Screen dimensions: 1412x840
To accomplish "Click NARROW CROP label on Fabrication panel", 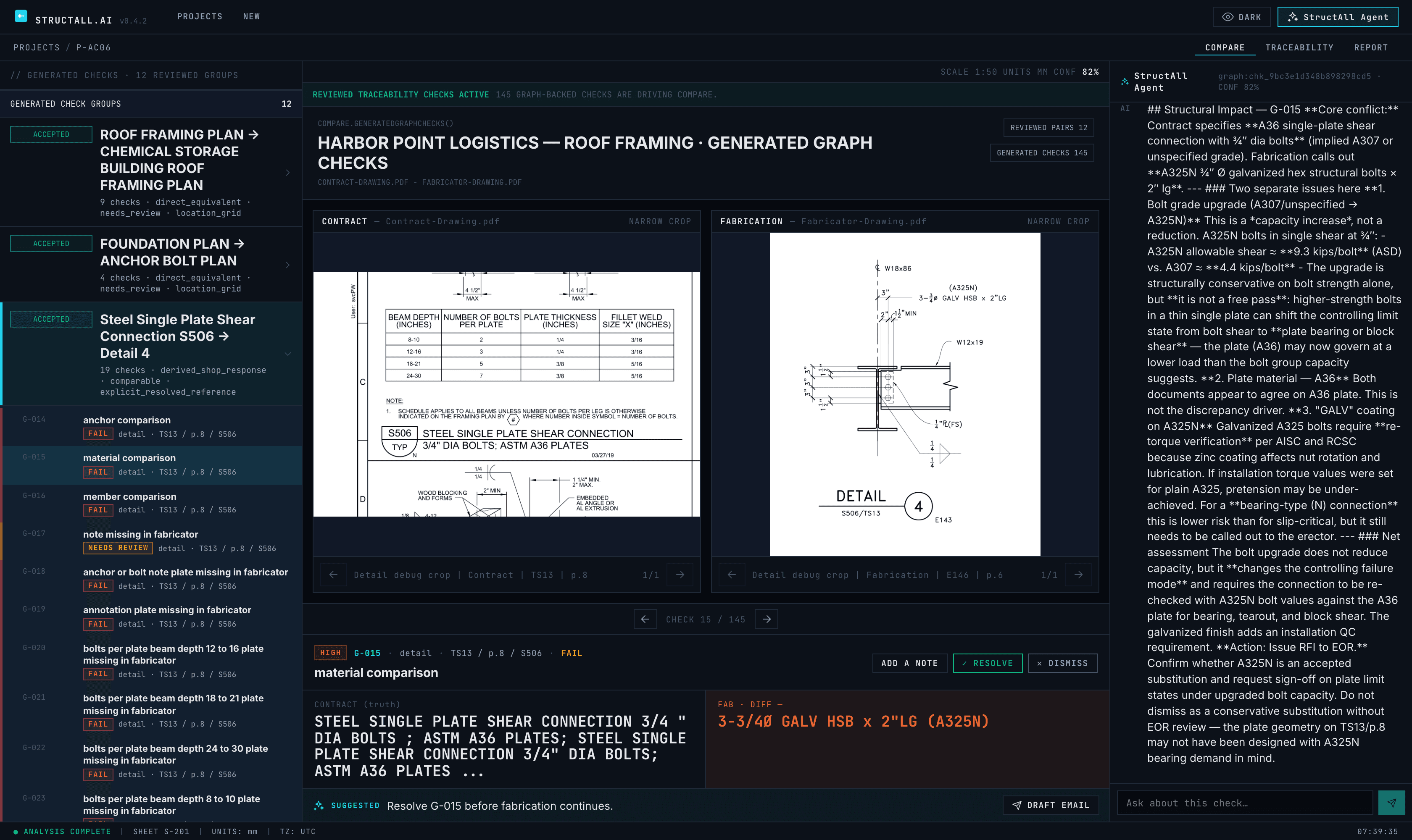I will click(x=1058, y=221).
